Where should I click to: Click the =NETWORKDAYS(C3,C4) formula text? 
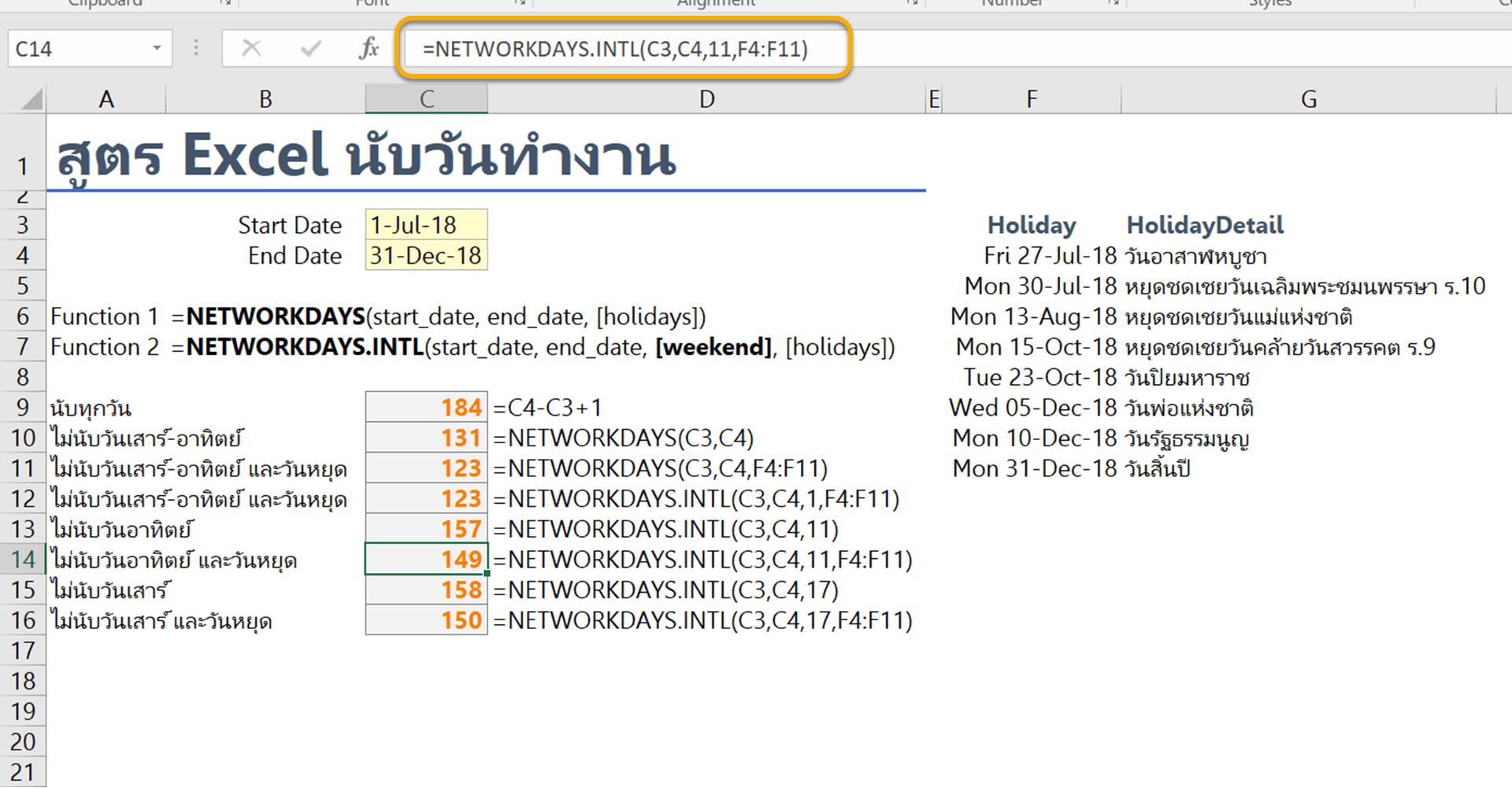tap(624, 438)
